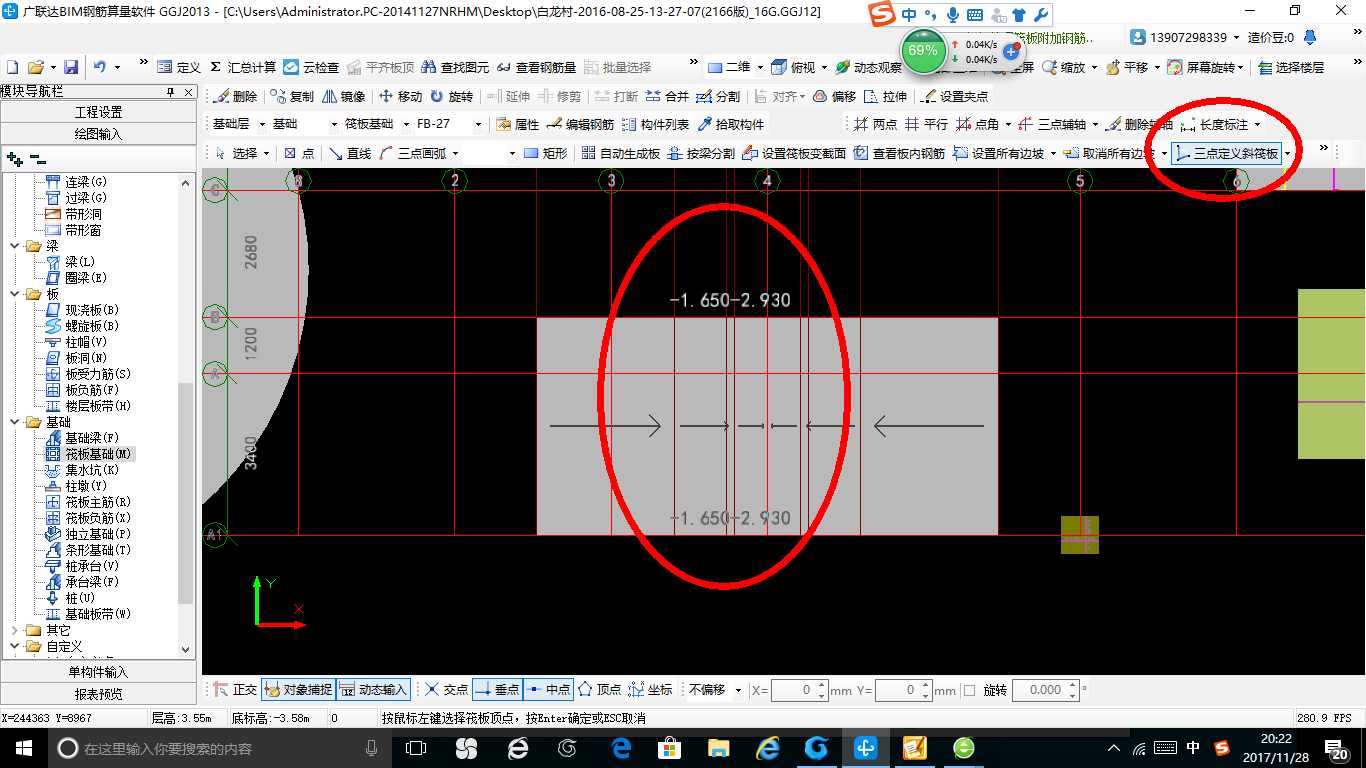Select 两点 two-point axis tool

point(875,125)
